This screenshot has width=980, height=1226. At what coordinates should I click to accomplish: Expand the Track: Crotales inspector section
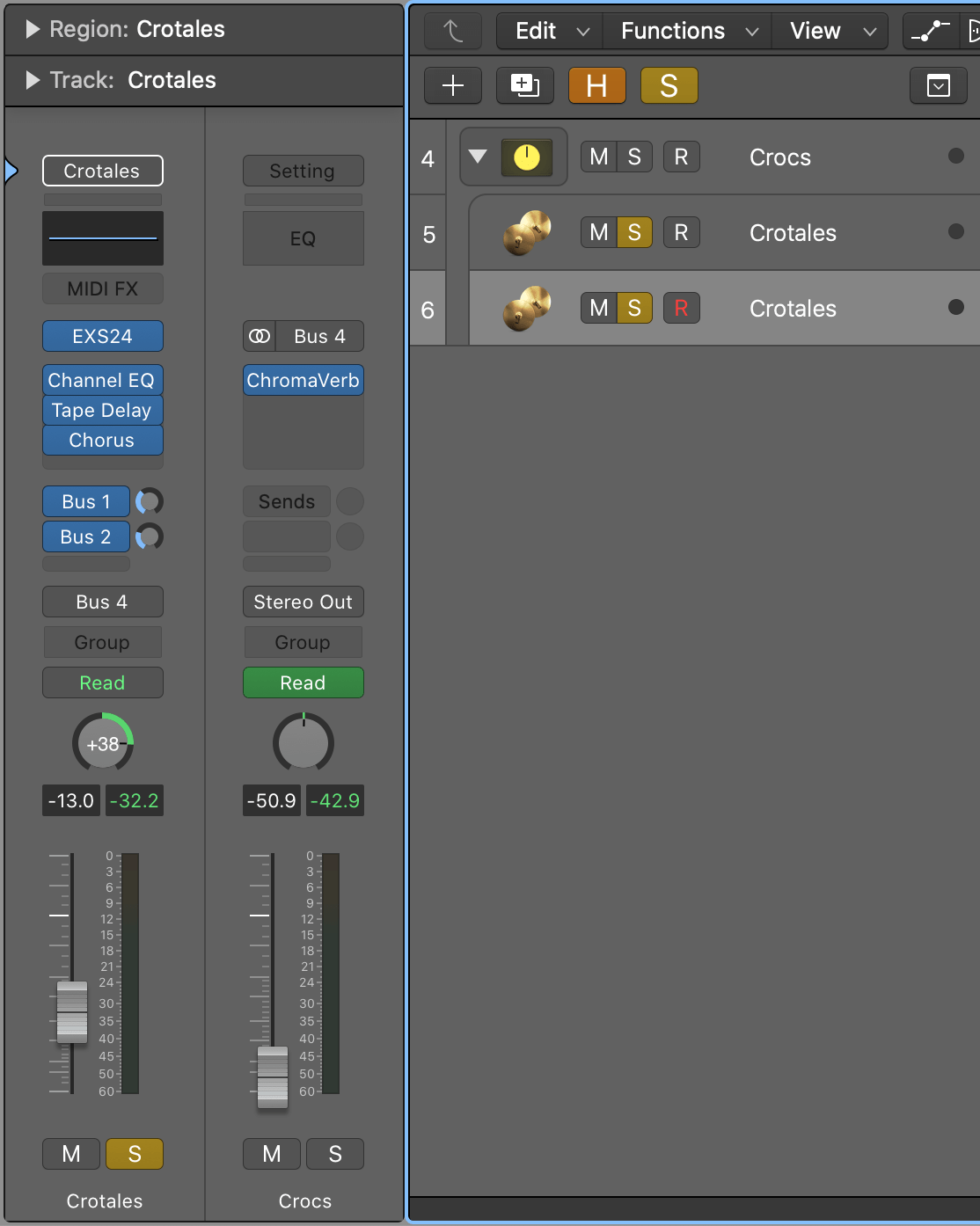click(33, 81)
